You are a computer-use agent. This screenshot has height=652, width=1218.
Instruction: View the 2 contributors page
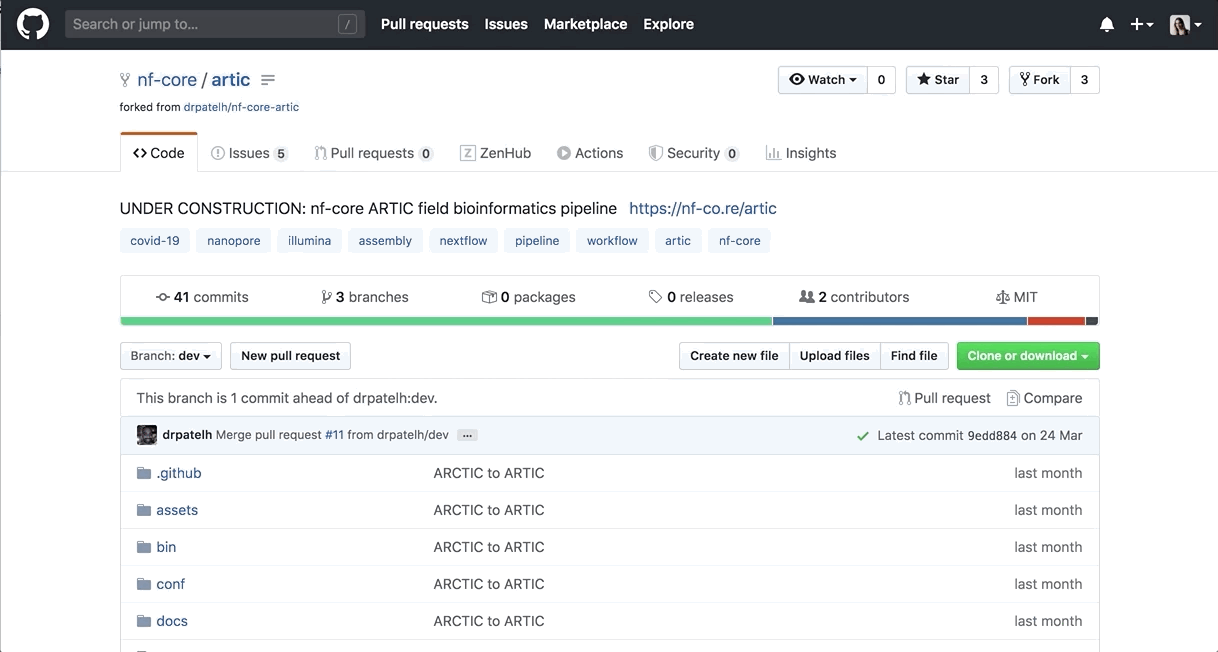855,297
